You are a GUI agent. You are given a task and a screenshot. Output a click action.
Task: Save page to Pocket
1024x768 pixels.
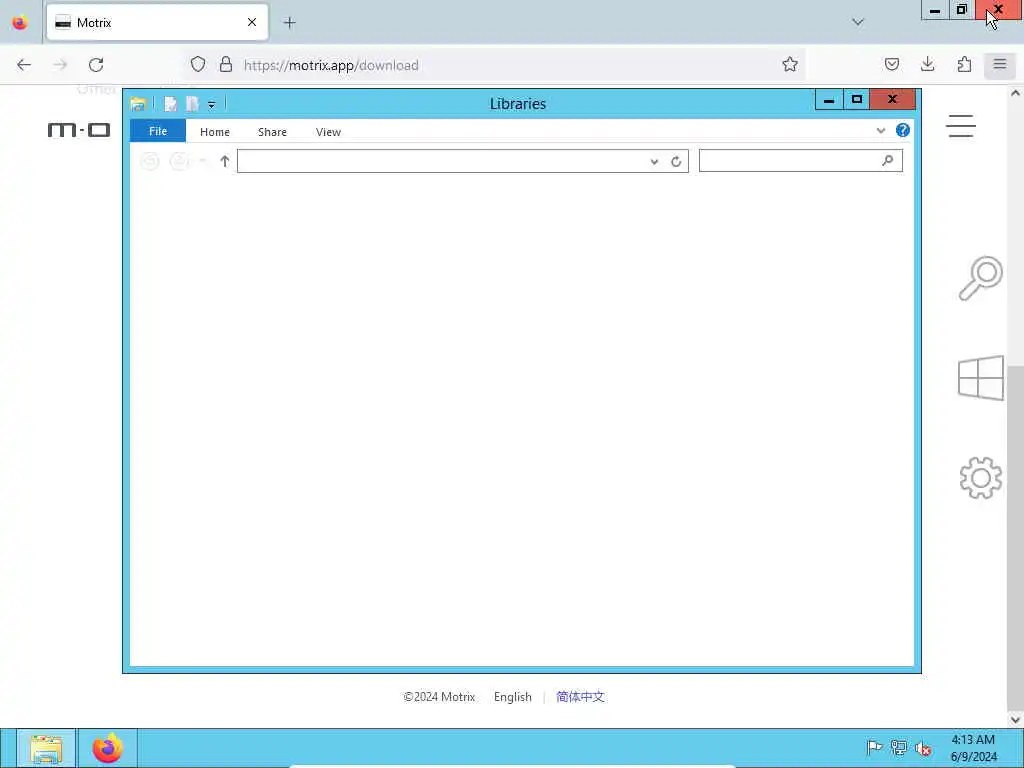(x=891, y=65)
